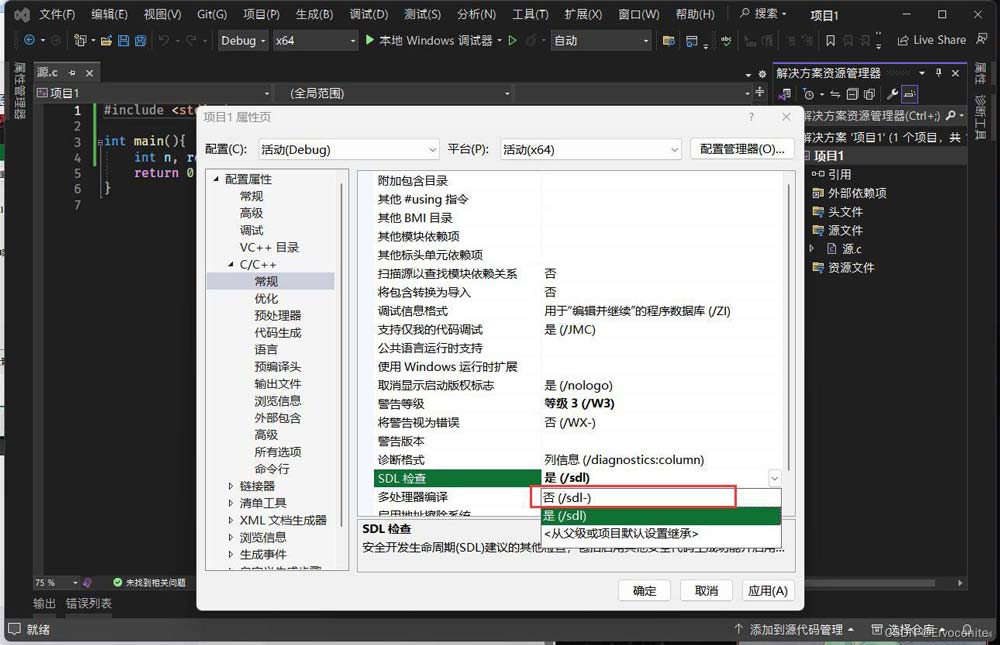Click the 确定 button

coord(644,591)
